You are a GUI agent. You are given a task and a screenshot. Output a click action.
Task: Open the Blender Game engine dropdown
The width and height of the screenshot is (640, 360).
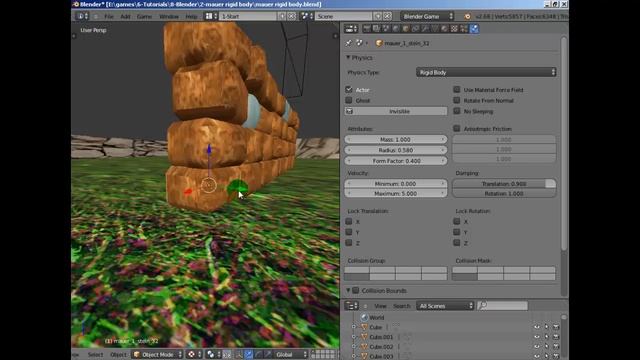point(427,16)
